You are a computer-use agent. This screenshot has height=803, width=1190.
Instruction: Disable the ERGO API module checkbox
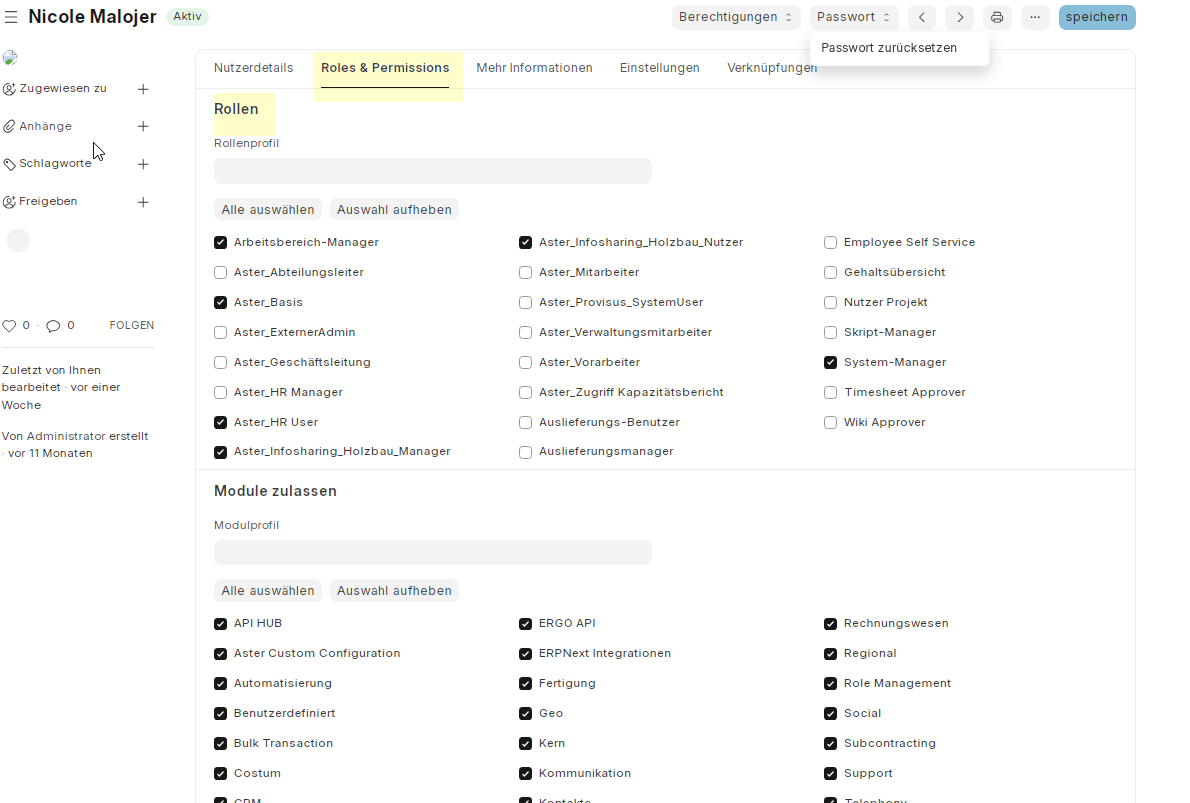click(x=526, y=624)
